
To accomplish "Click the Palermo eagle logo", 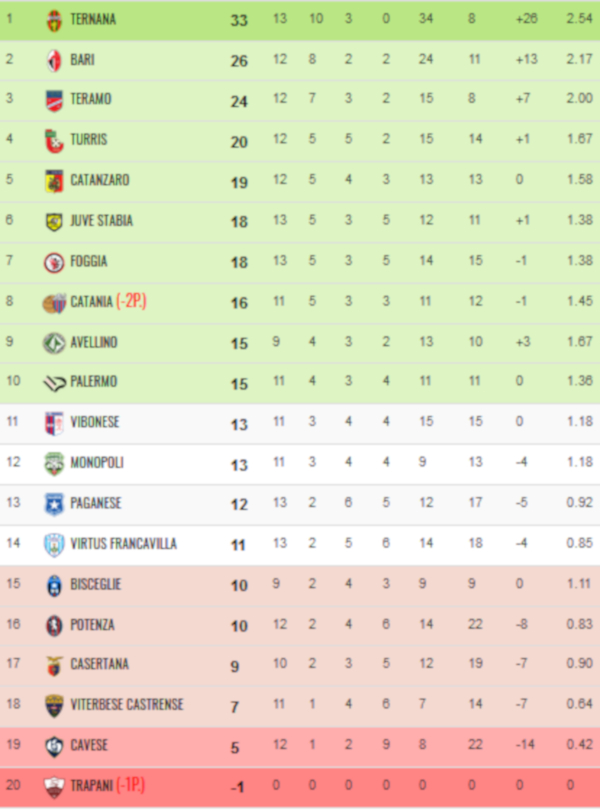I will (x=54, y=383).
